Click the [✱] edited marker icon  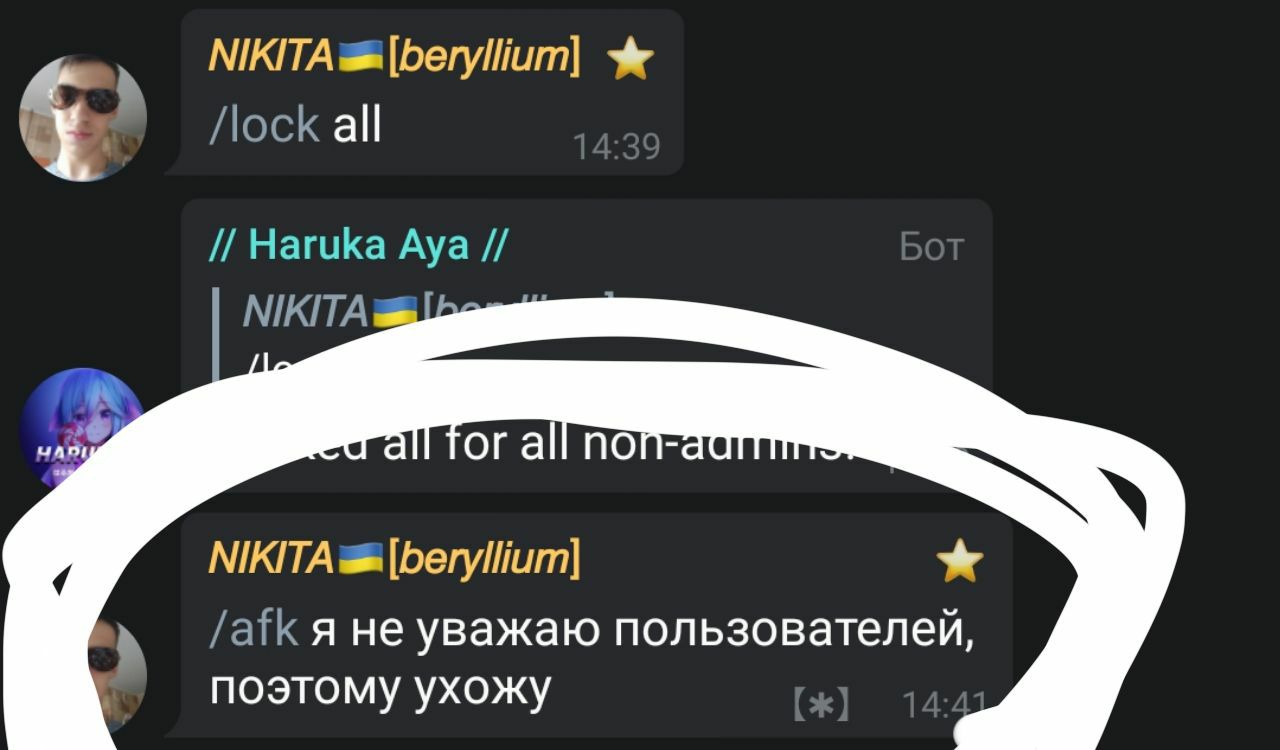point(821,705)
